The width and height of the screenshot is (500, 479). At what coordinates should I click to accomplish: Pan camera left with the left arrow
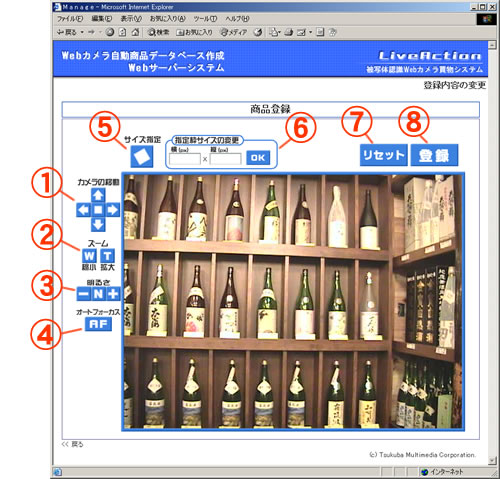(83, 210)
